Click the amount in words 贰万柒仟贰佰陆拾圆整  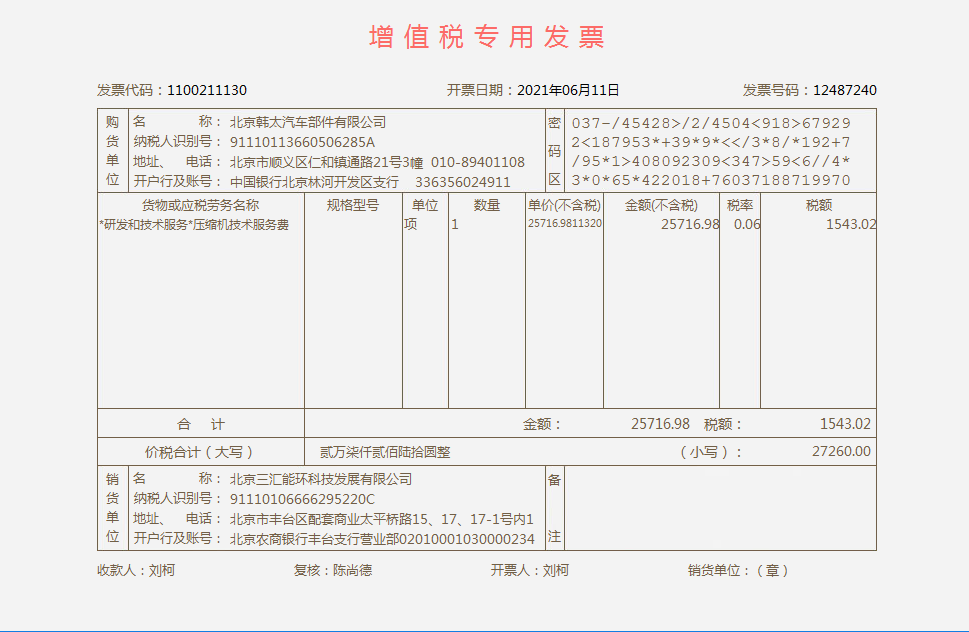[385, 452]
